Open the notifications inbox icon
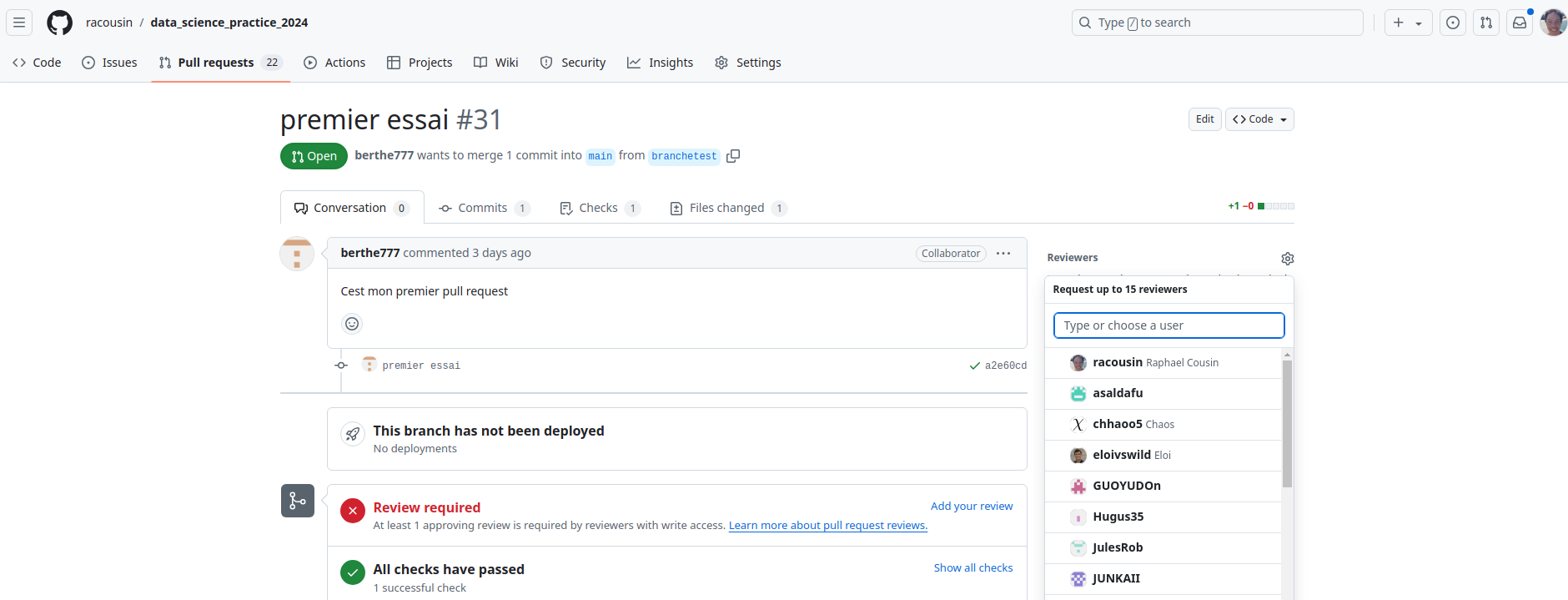The image size is (1568, 600). click(1520, 23)
